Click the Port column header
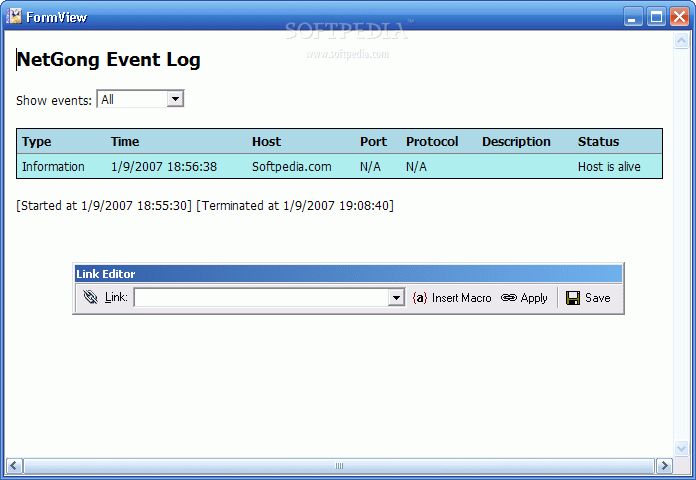This screenshot has width=696, height=480. point(373,142)
